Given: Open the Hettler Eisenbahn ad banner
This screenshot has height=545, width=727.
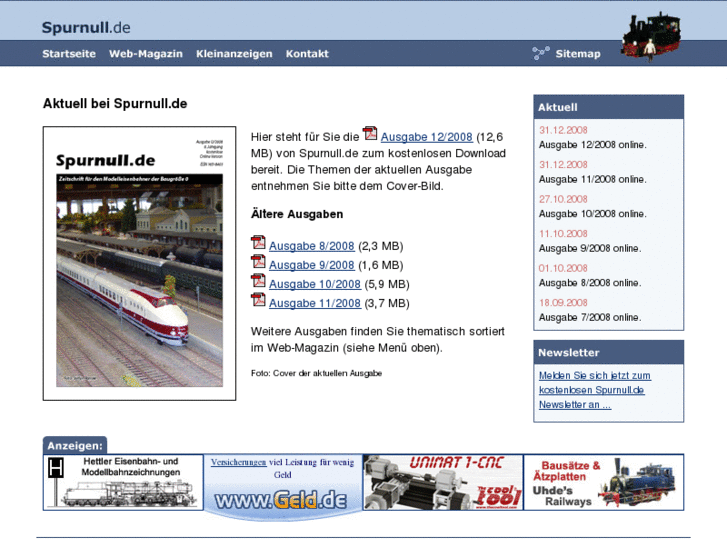Looking at the screenshot, I should coord(123,482).
